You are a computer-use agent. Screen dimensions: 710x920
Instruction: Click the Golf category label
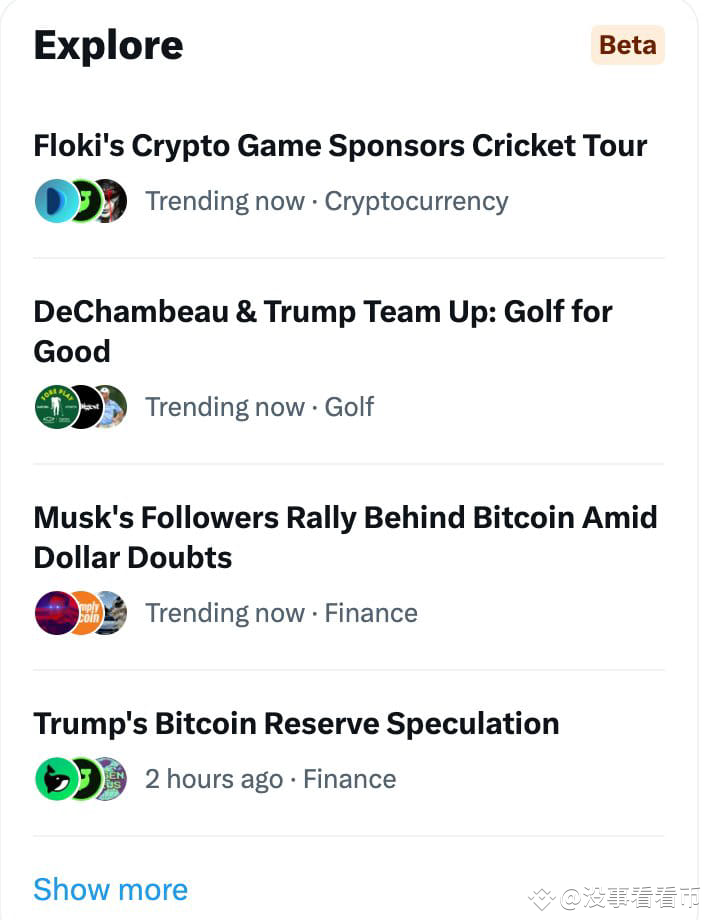(350, 407)
